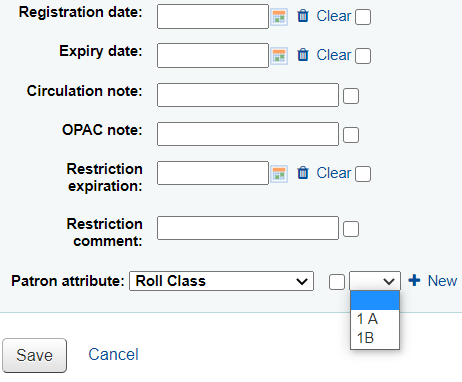Viewport: 462px width, 382px height.
Task: Open calendar picker for Restriction expiration
Action: (x=279, y=174)
